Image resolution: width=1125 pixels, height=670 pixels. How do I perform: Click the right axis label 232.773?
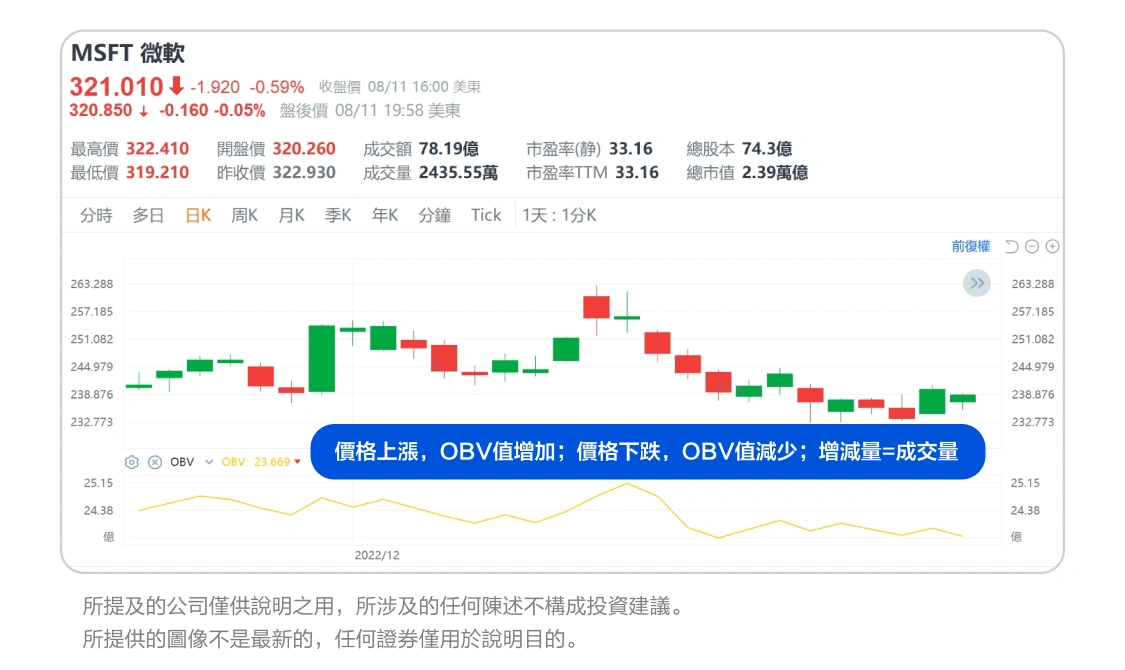coord(1032,422)
